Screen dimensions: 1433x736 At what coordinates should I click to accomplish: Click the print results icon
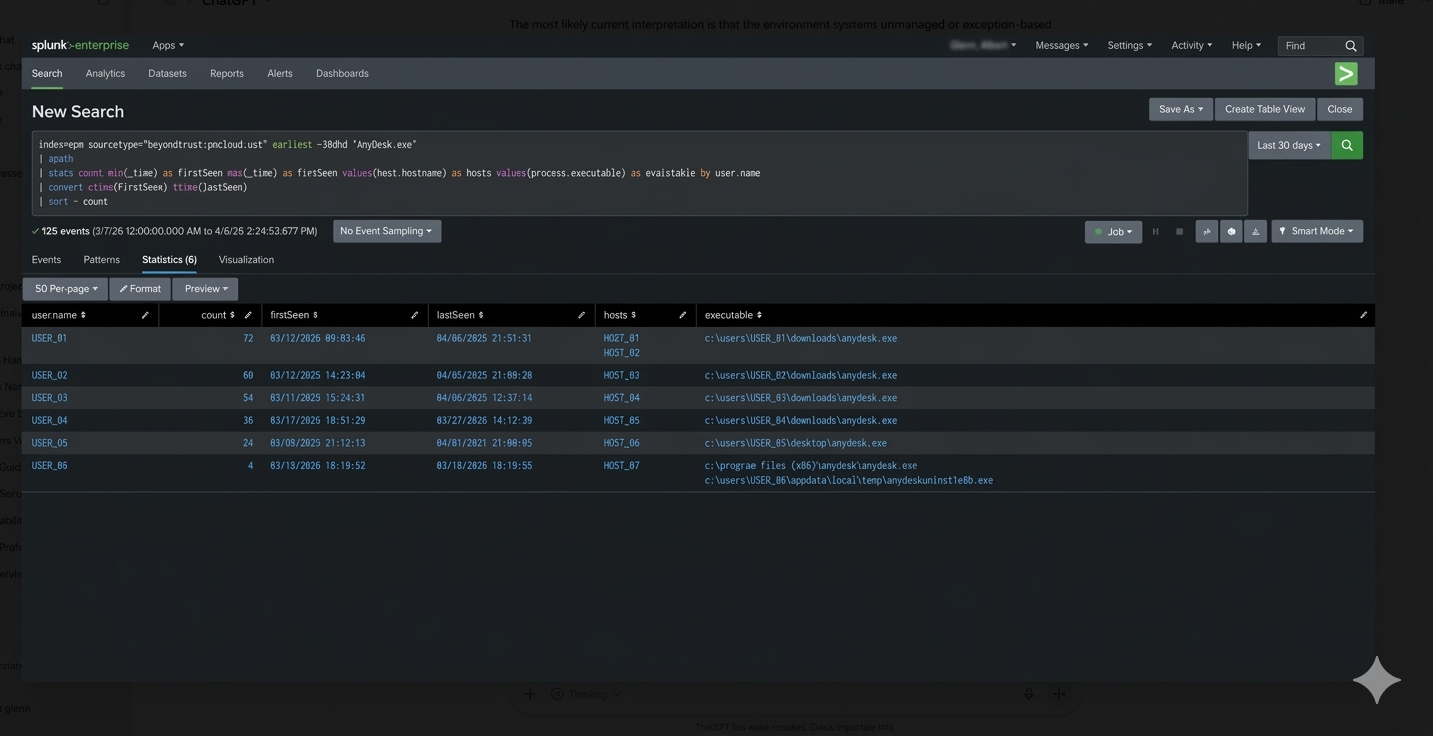click(1231, 231)
